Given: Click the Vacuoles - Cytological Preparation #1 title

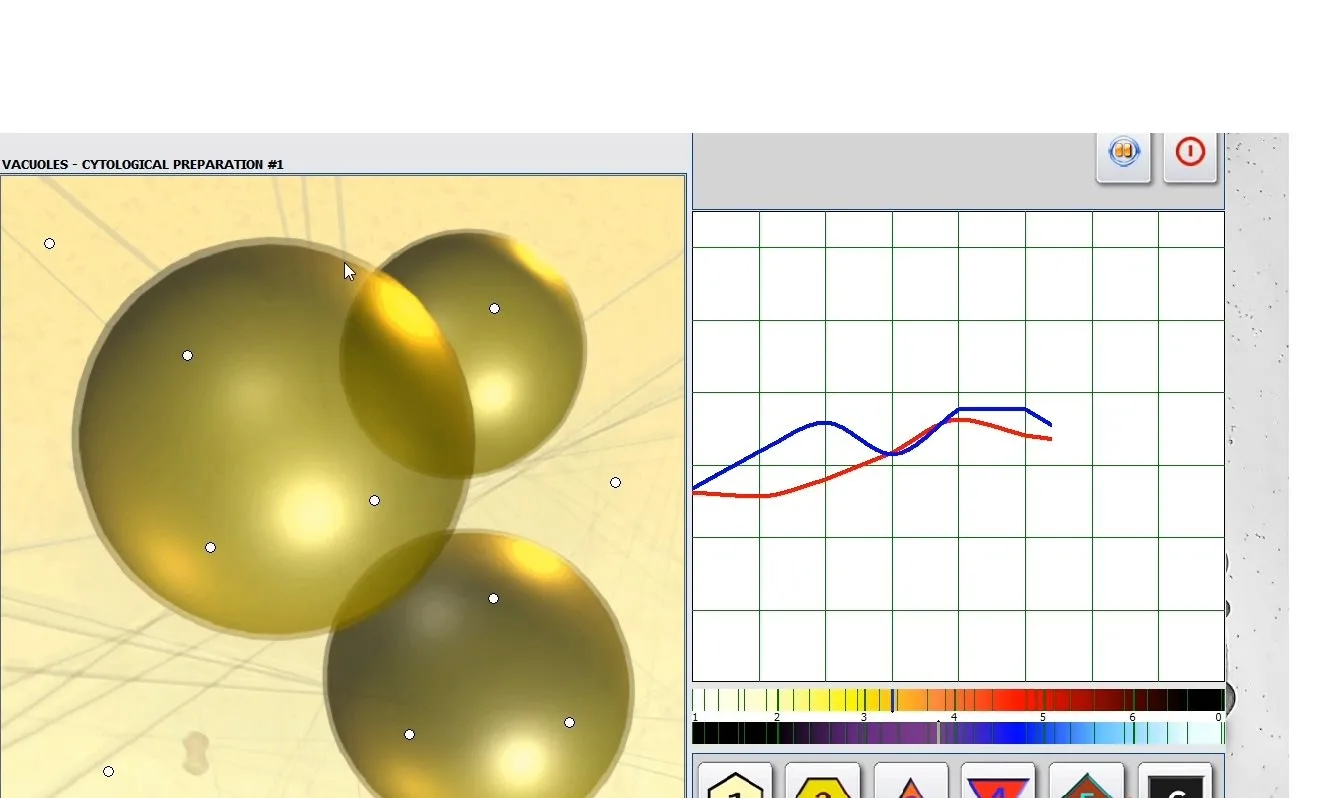Looking at the screenshot, I should pyautogui.click(x=143, y=164).
